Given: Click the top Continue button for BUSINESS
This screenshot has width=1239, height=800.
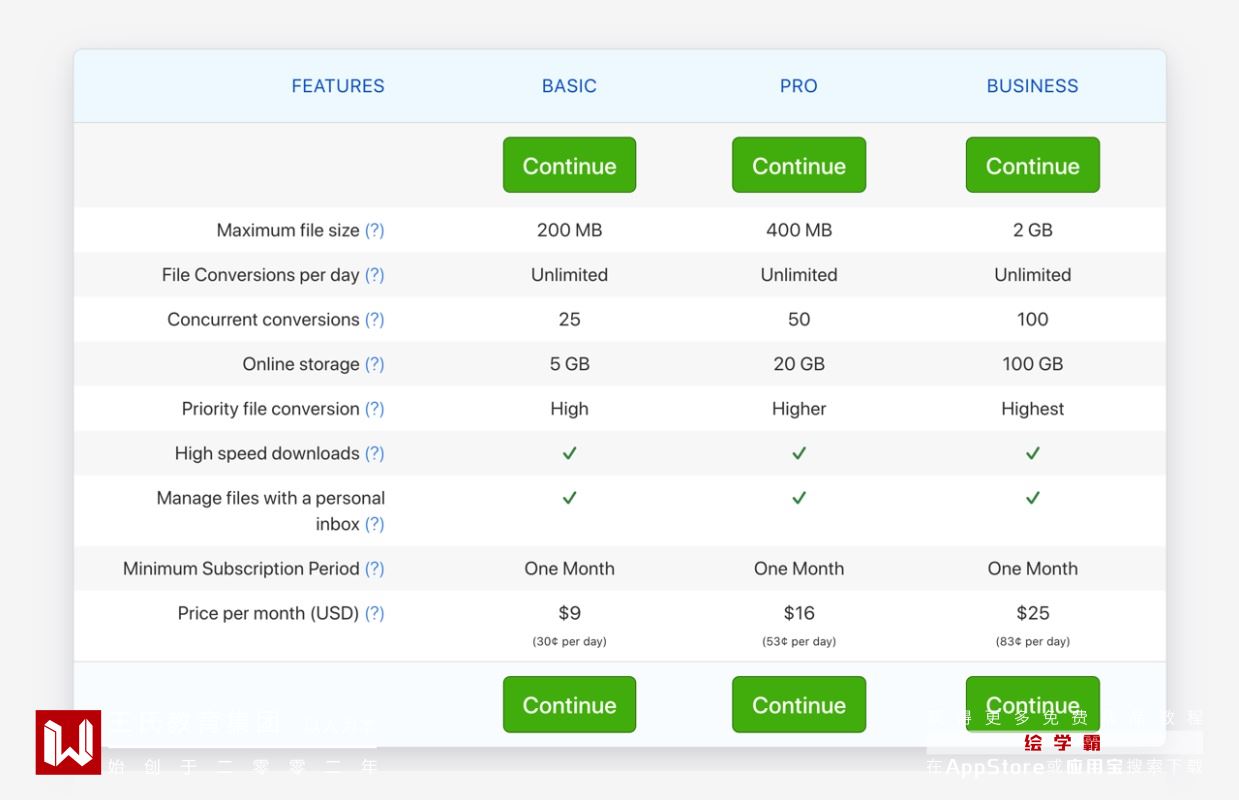Looking at the screenshot, I should pos(1032,165).
